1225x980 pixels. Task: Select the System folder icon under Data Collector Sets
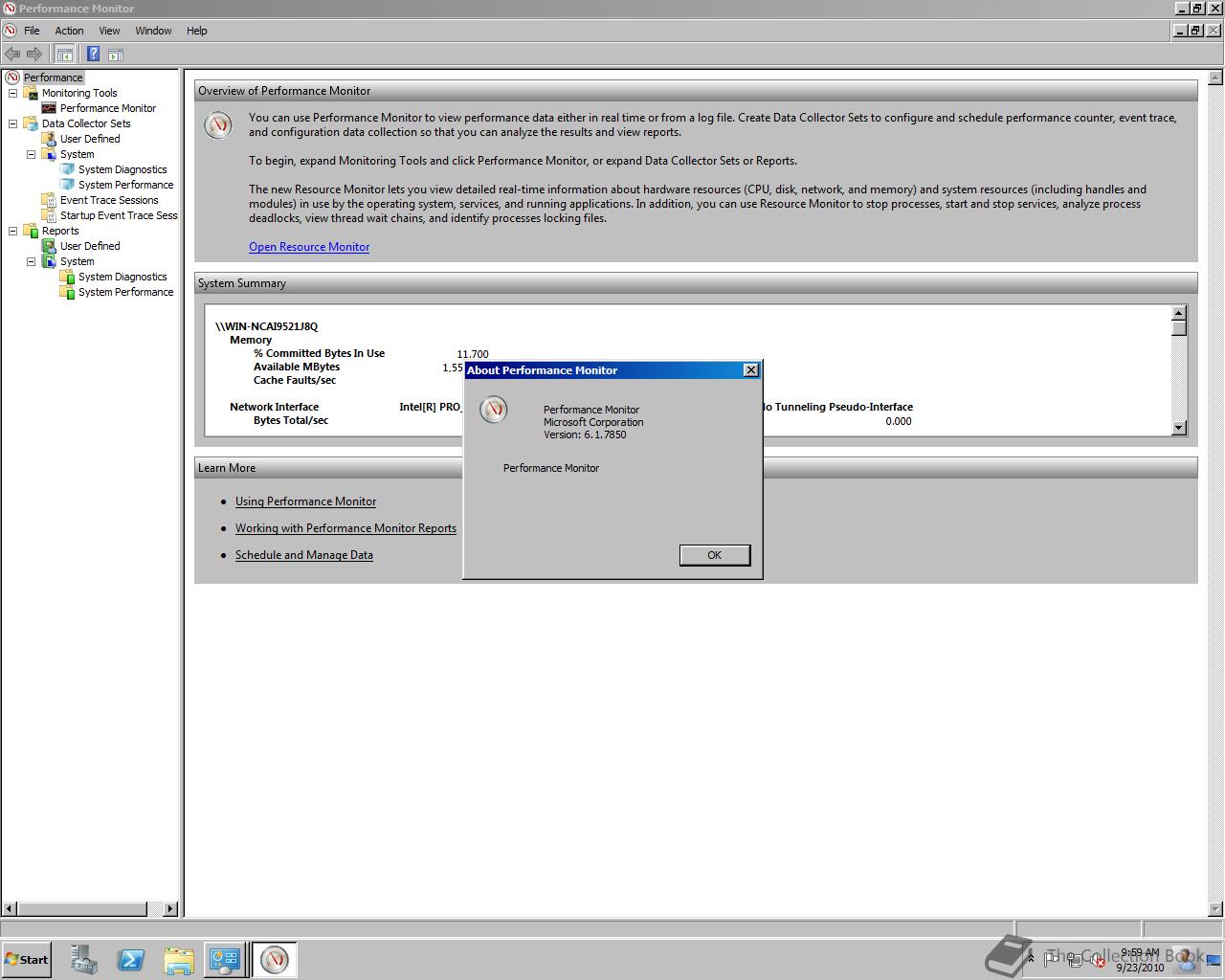[49, 154]
